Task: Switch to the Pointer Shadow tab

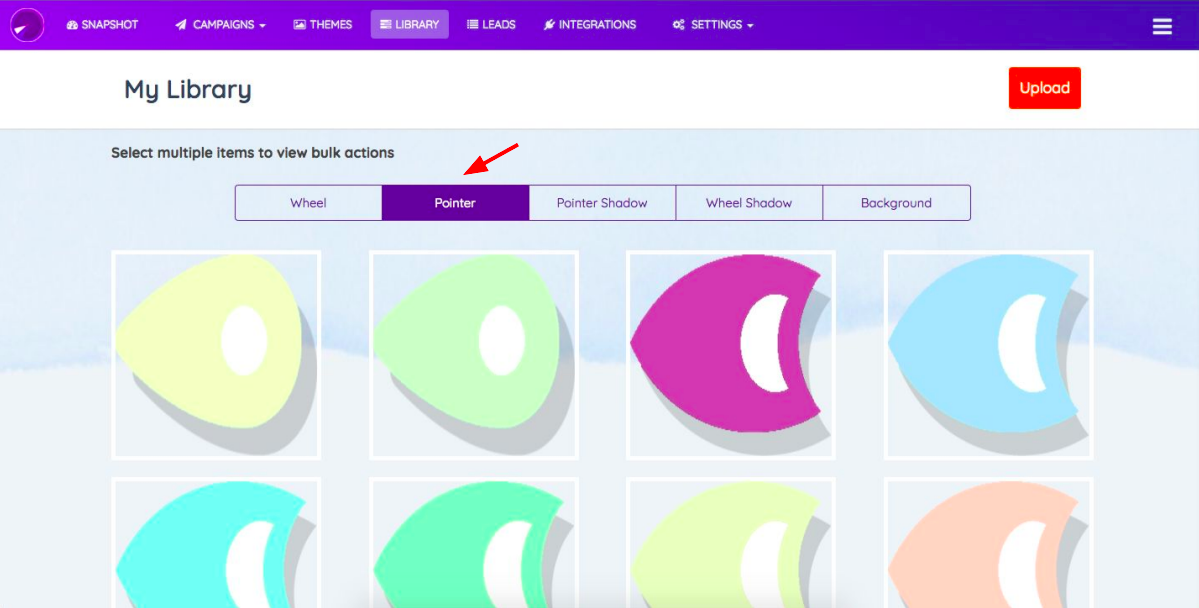Action: 602,203
